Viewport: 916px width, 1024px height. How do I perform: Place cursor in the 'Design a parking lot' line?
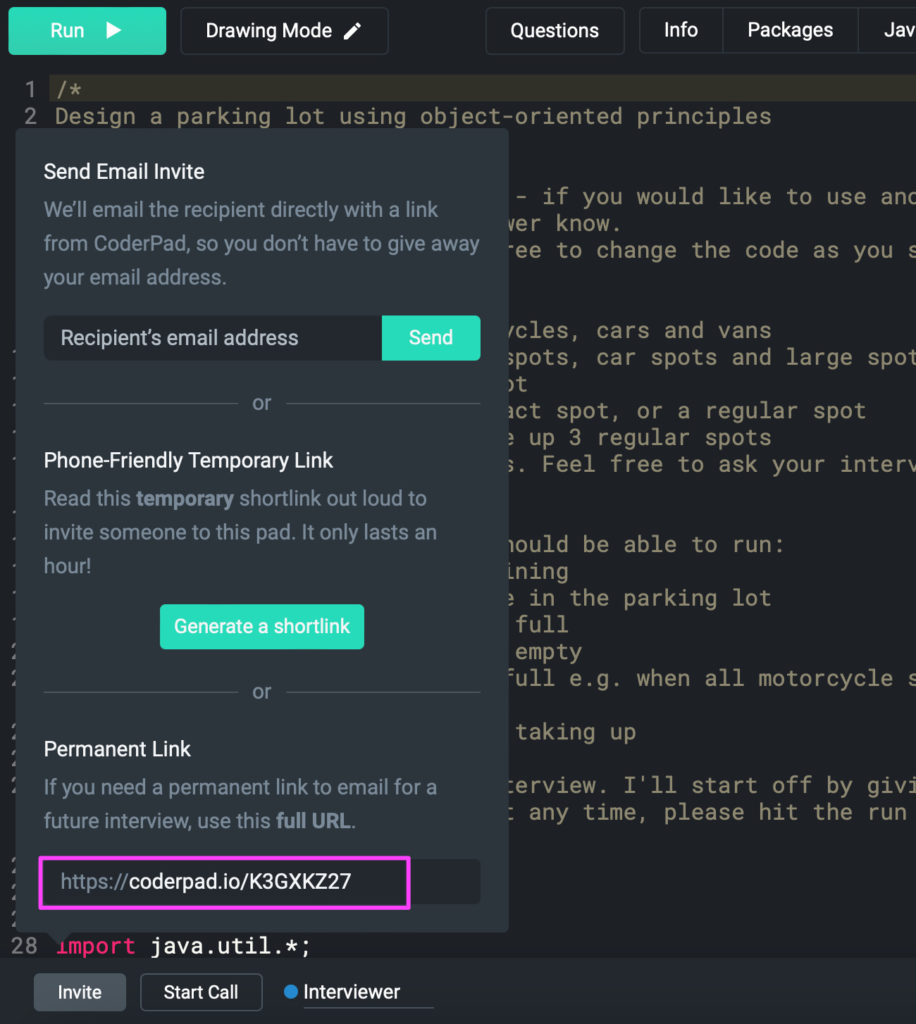413,116
